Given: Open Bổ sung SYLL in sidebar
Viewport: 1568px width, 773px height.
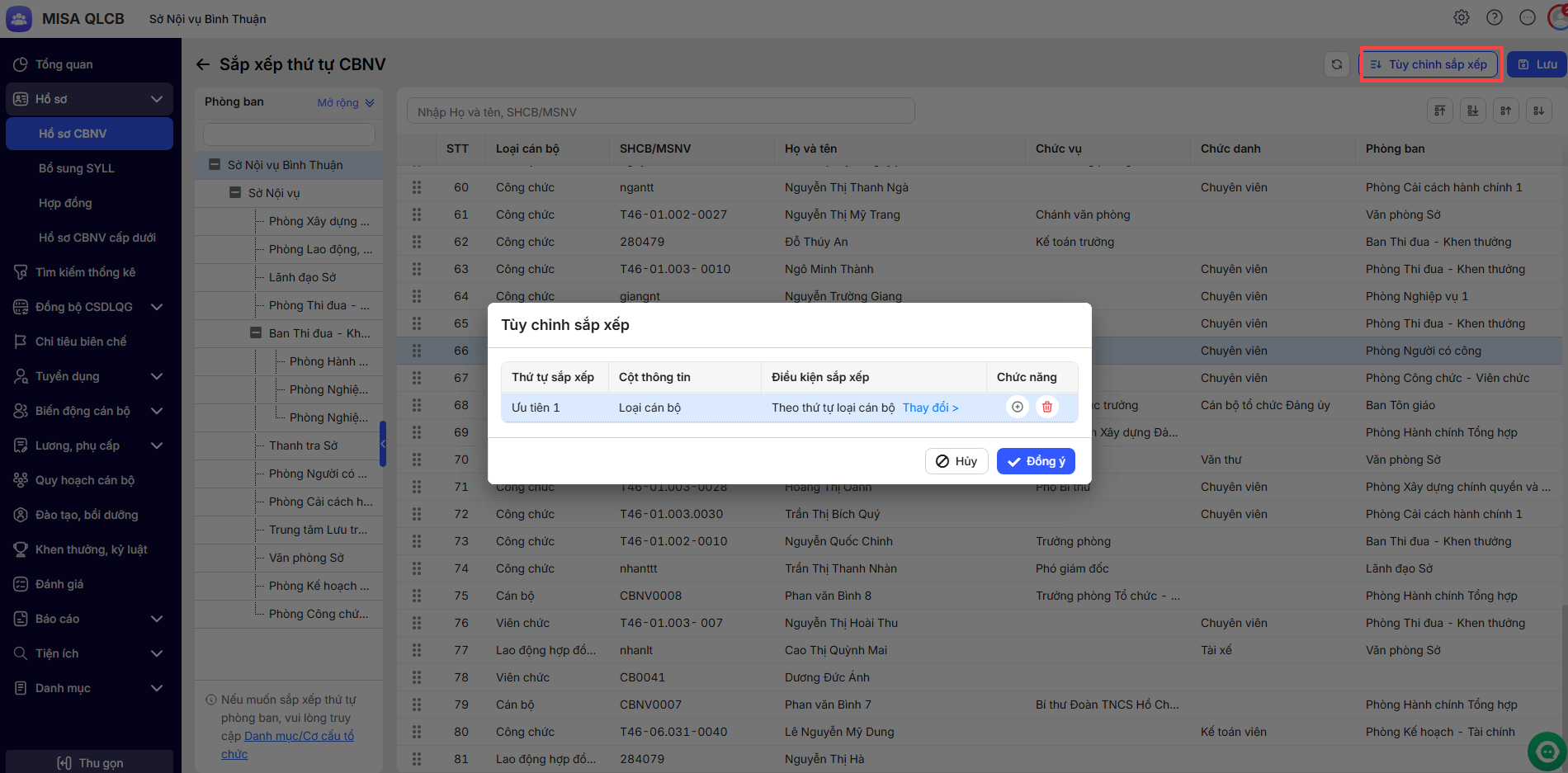Looking at the screenshot, I should 77,168.
